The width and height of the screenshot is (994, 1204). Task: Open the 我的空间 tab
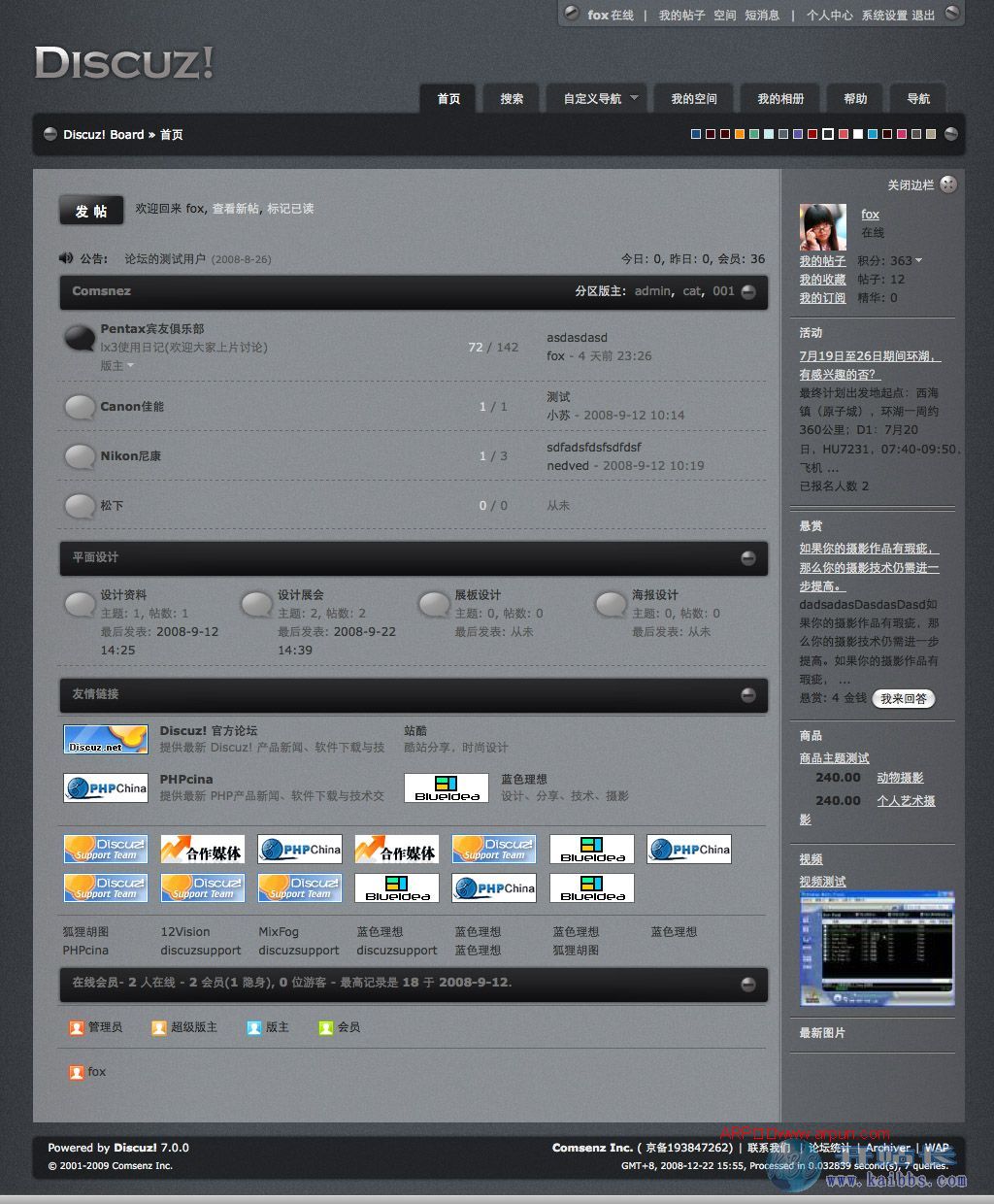694,98
